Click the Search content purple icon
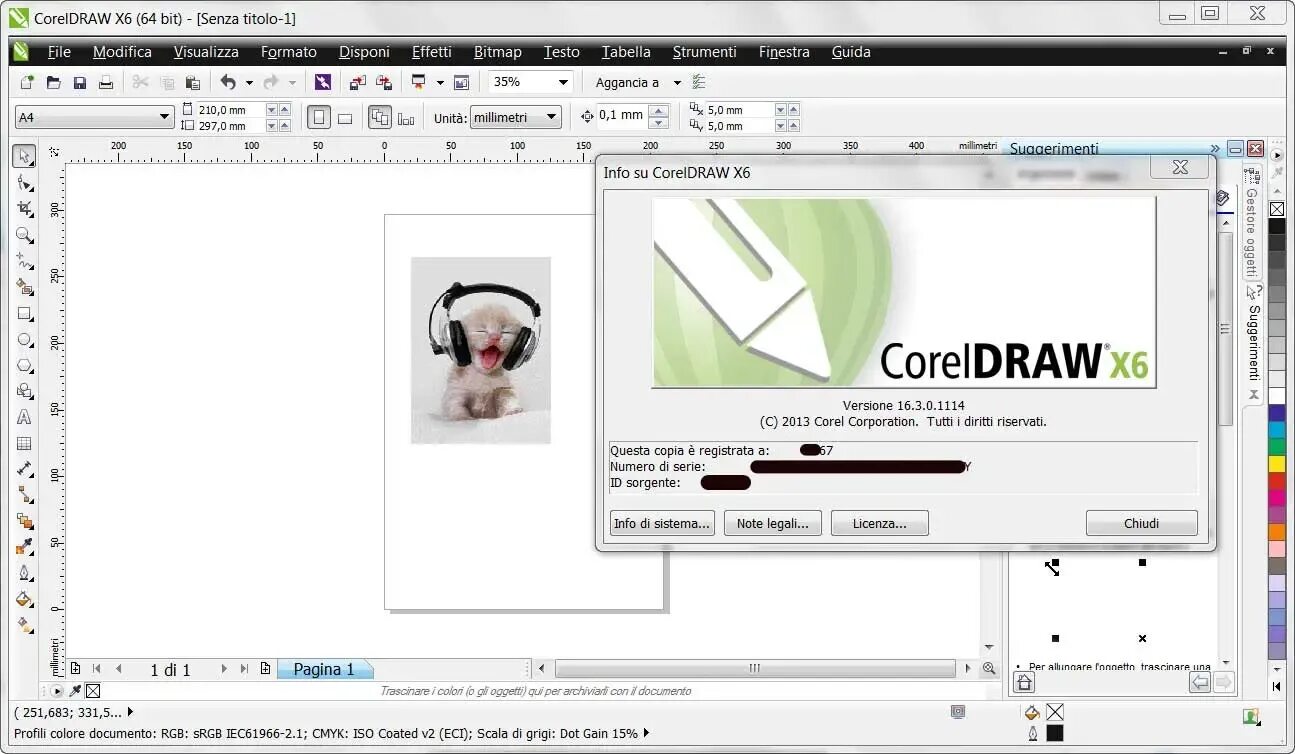1295x754 pixels. [322, 83]
